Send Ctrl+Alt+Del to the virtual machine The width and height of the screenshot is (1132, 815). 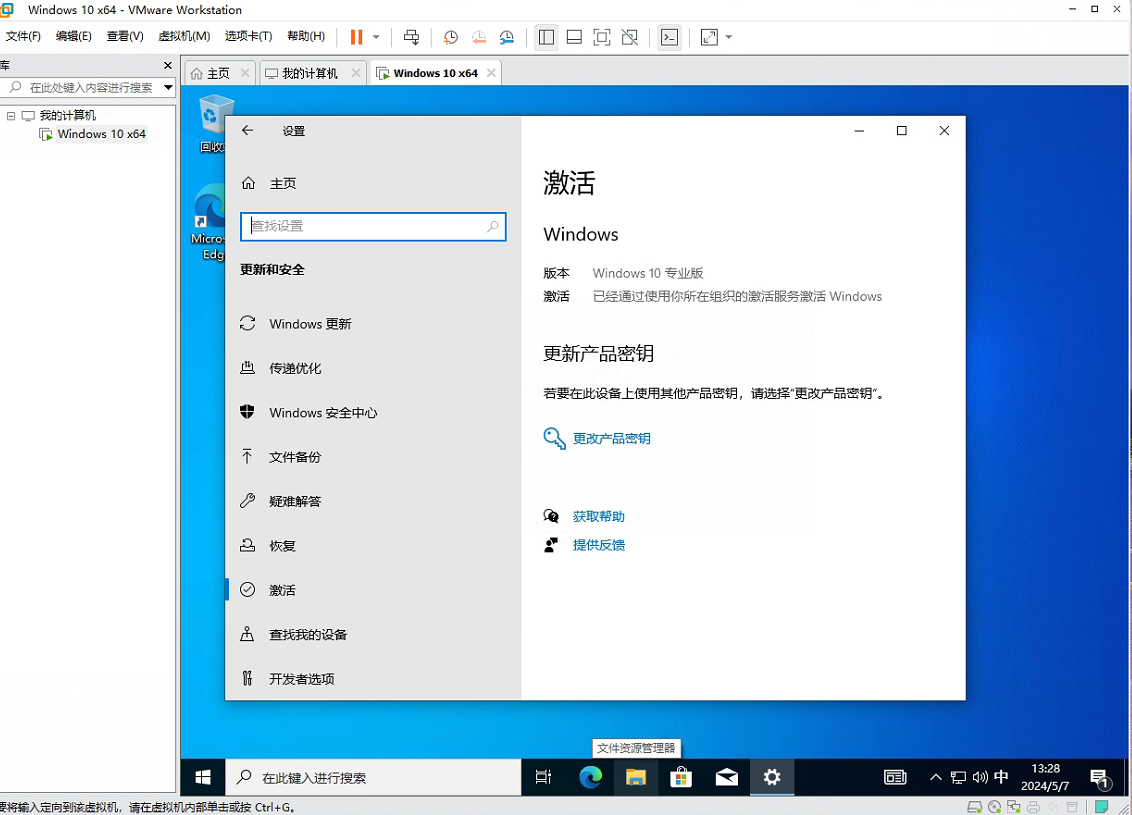tap(412, 37)
